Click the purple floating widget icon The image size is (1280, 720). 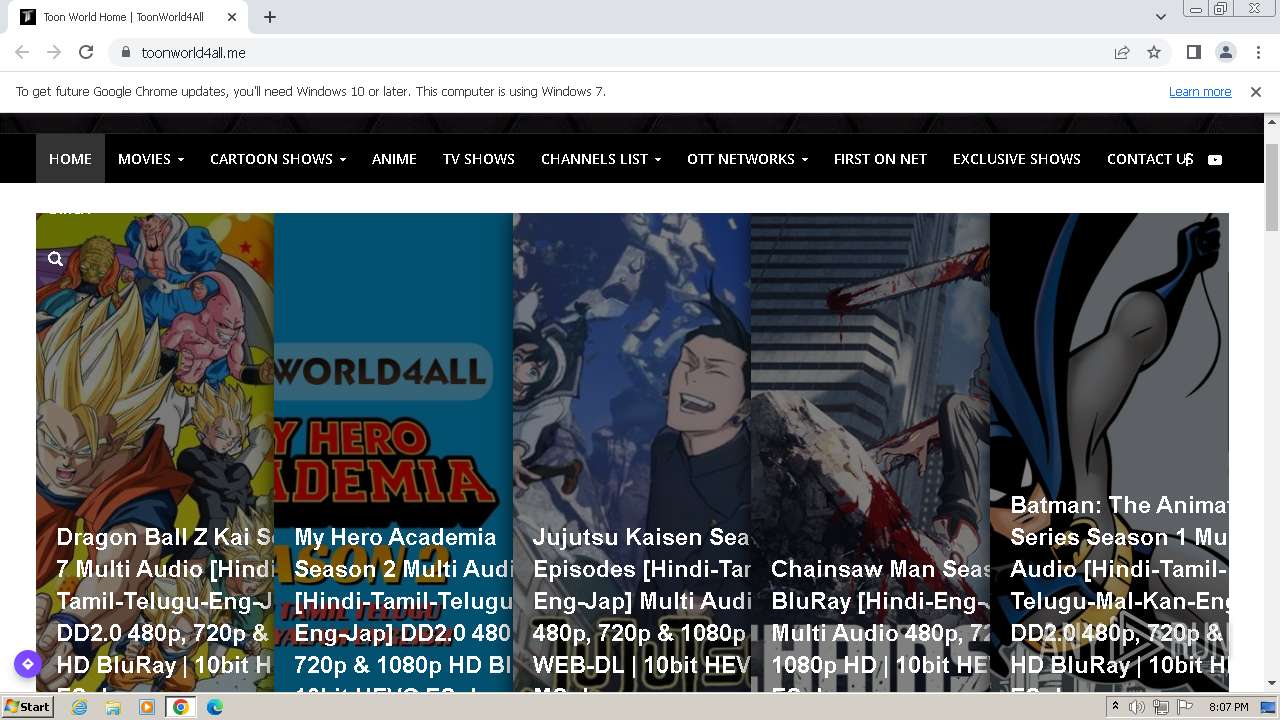pyautogui.click(x=27, y=664)
